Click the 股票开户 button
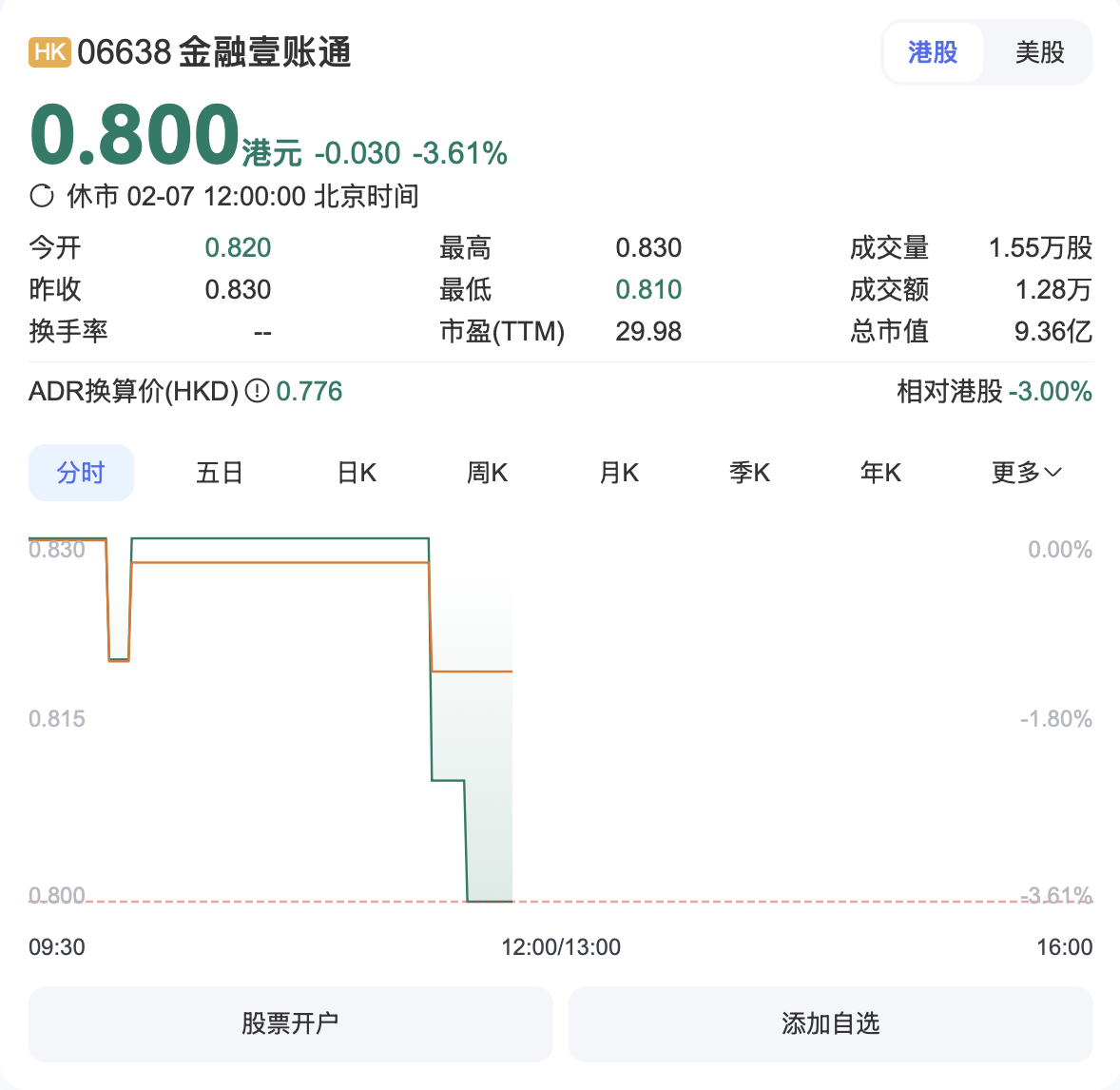 (x=290, y=1023)
